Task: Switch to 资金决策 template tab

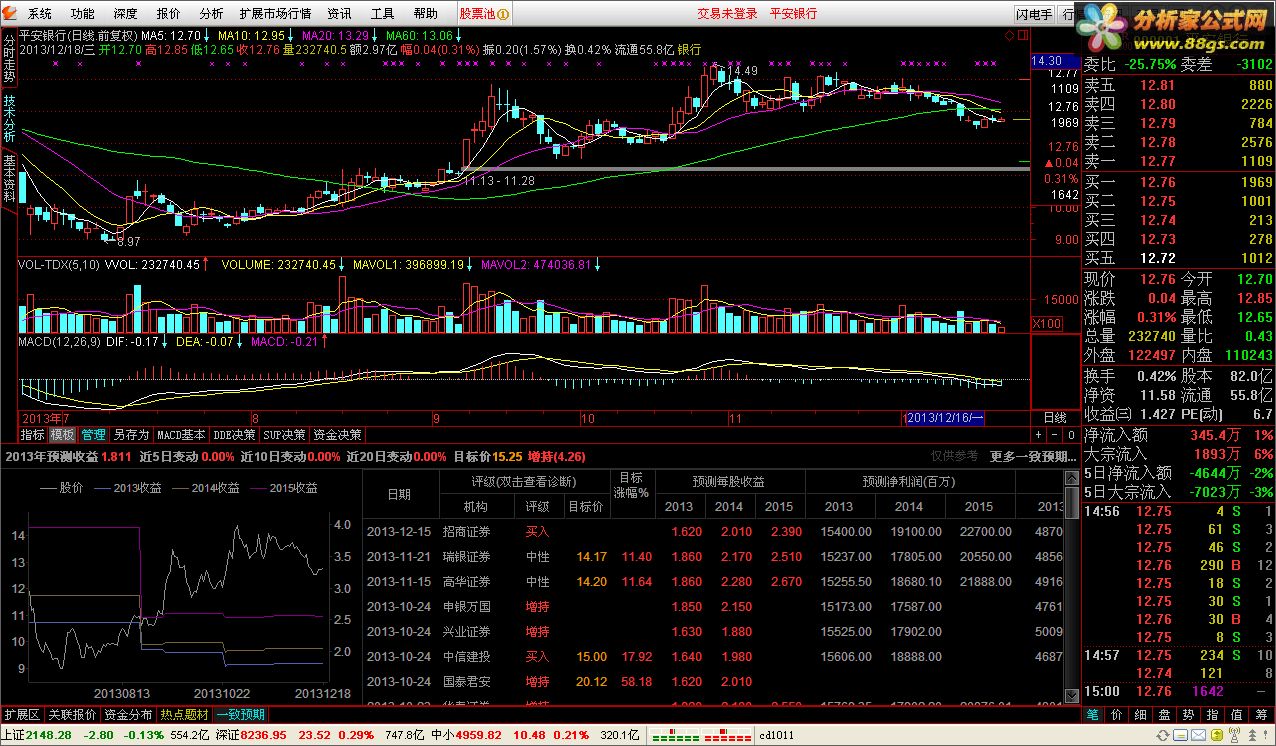Action: 337,435
